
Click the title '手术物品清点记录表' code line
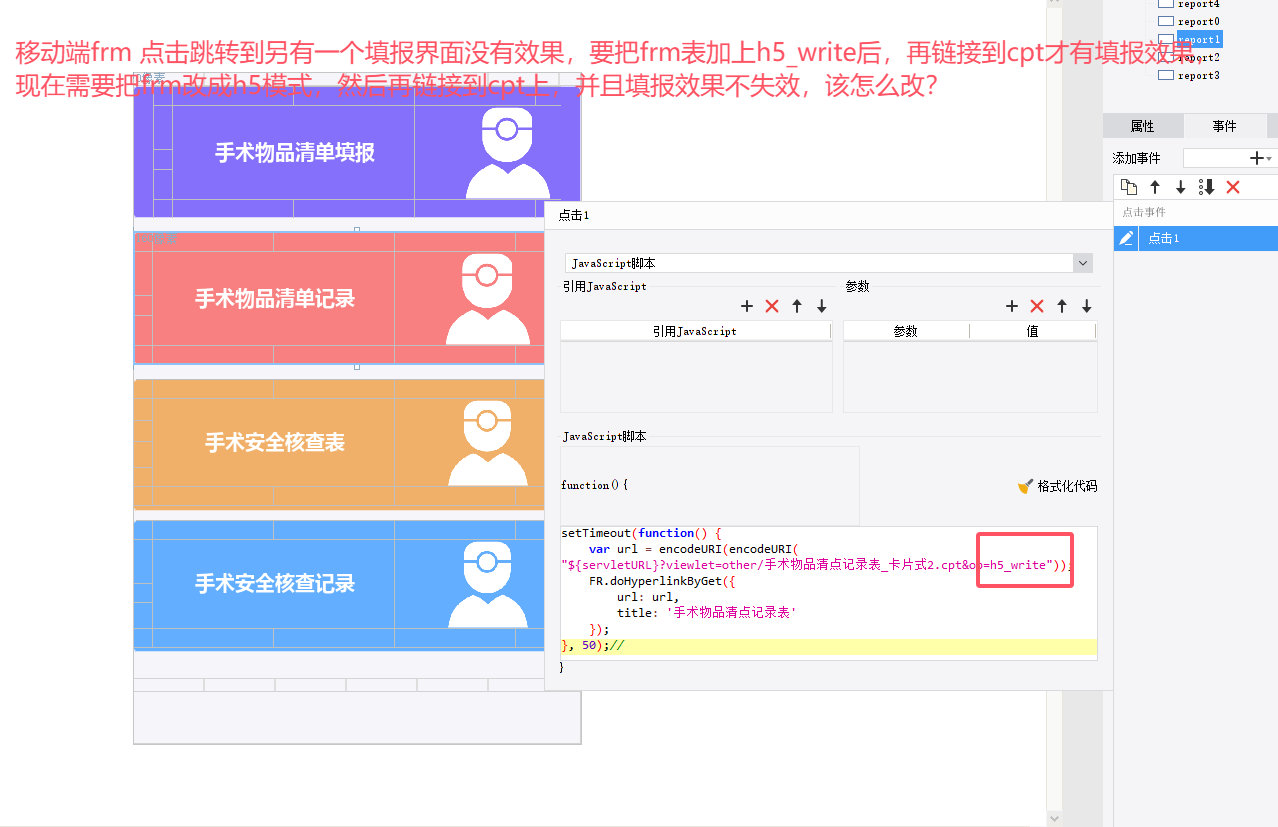tap(706, 612)
